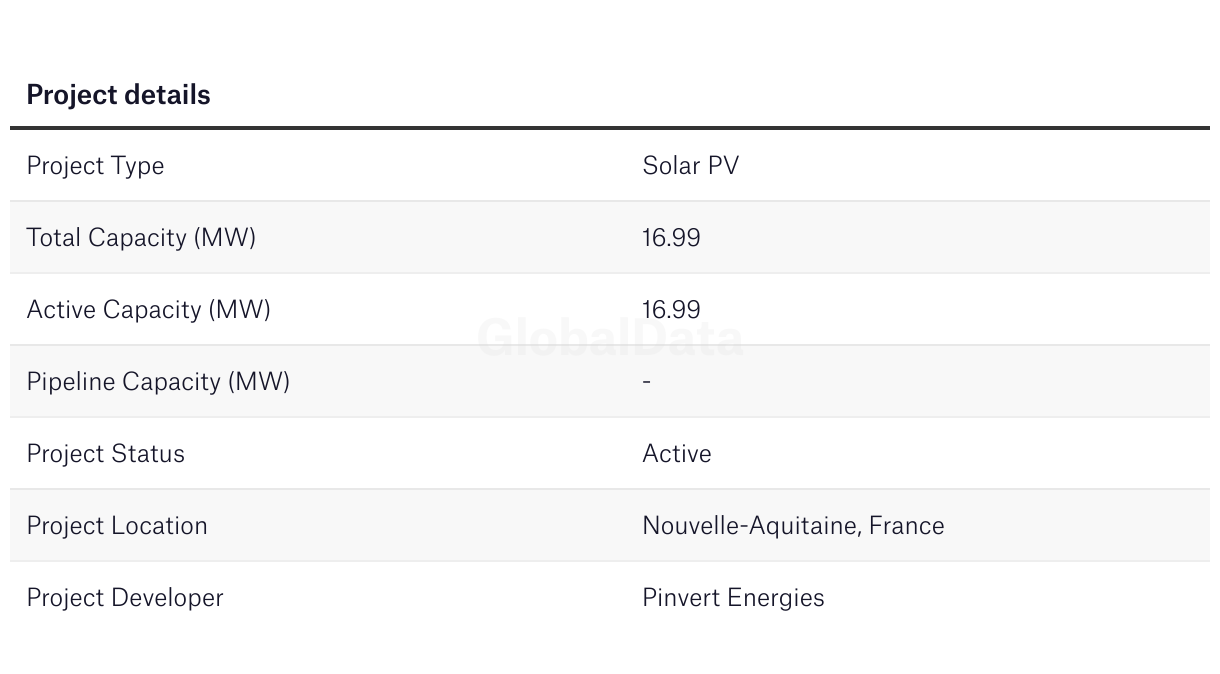The image size is (1220, 674).
Task: Click the Project Type label
Action: tap(95, 166)
